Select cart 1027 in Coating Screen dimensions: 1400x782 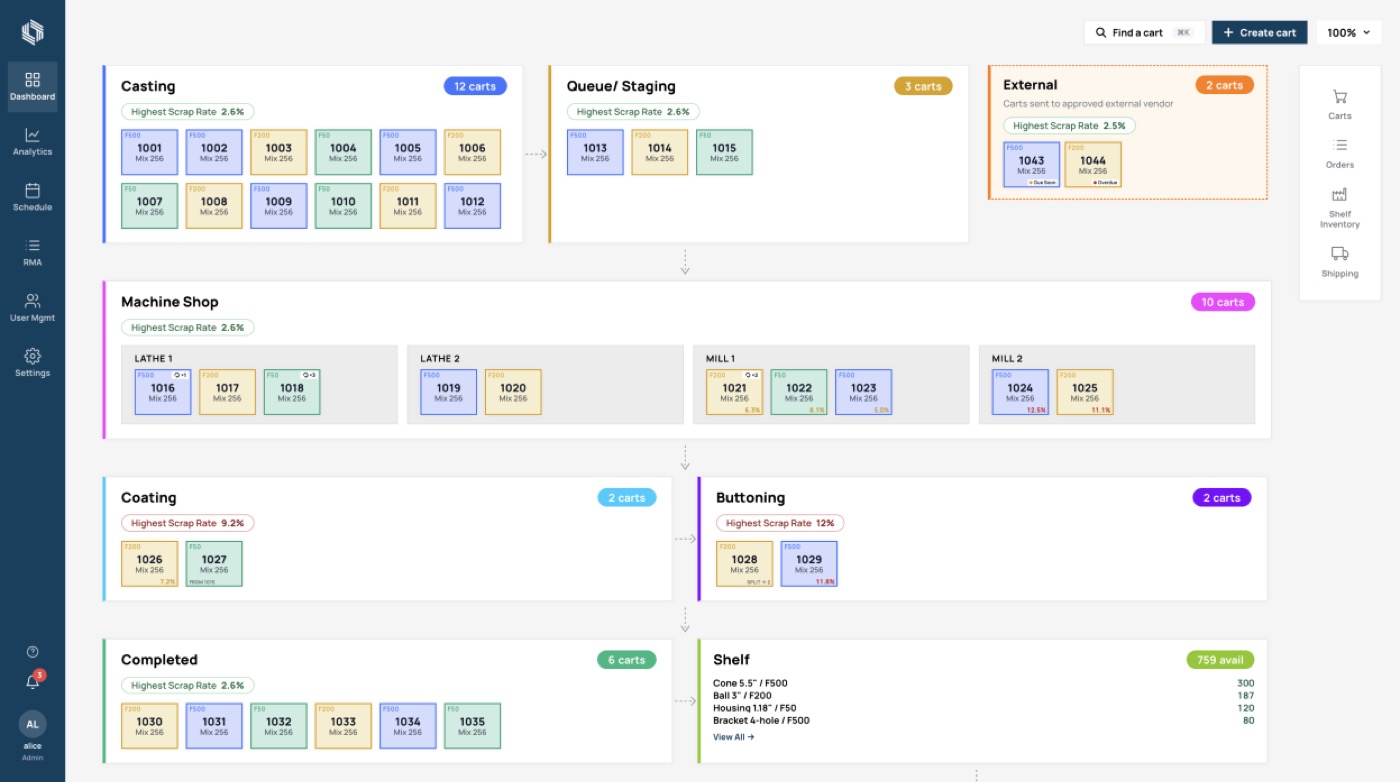(214, 564)
